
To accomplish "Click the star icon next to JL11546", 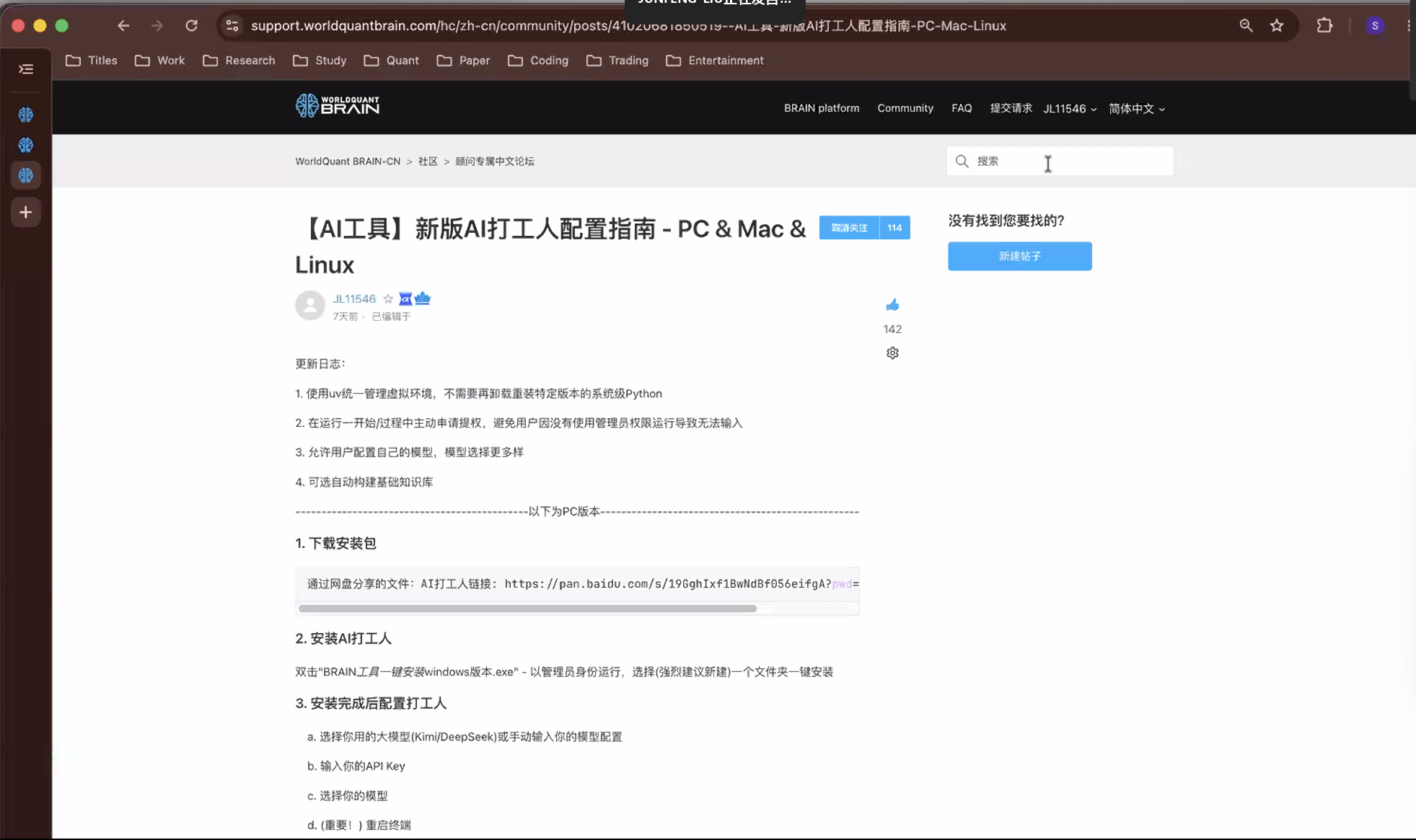I will pos(388,299).
